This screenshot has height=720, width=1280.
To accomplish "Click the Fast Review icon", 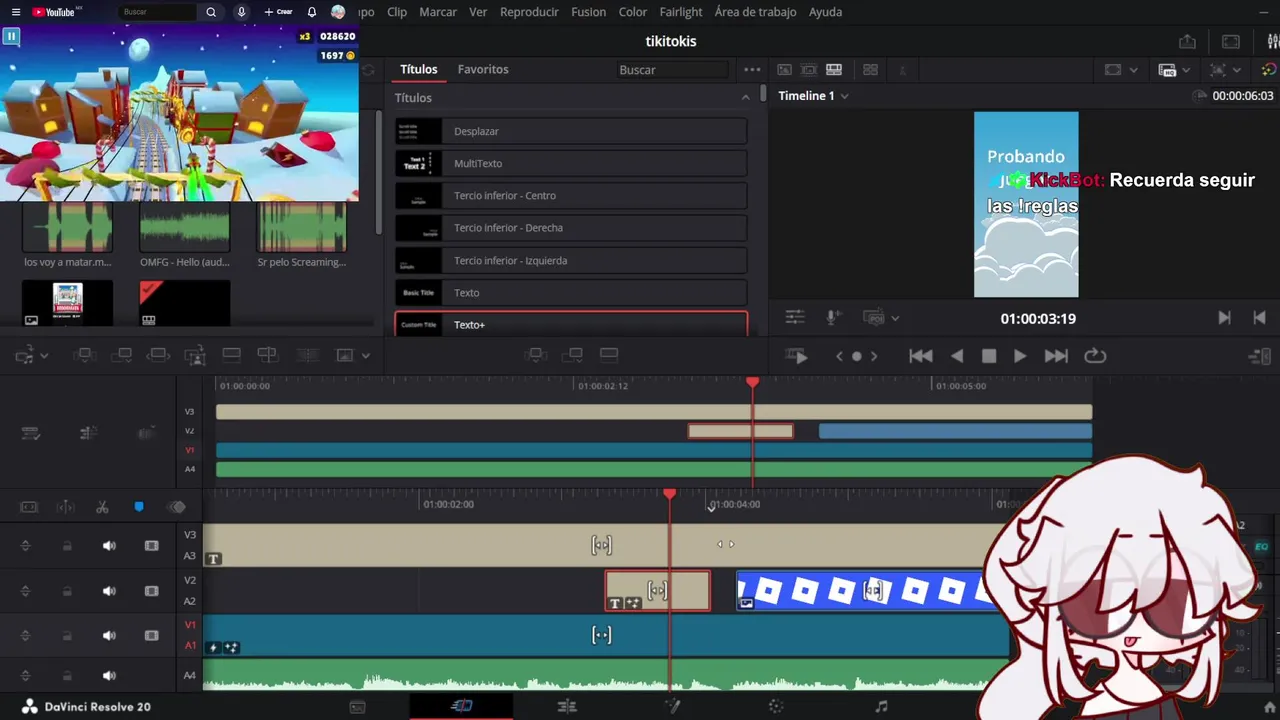I will pyautogui.click(x=797, y=356).
